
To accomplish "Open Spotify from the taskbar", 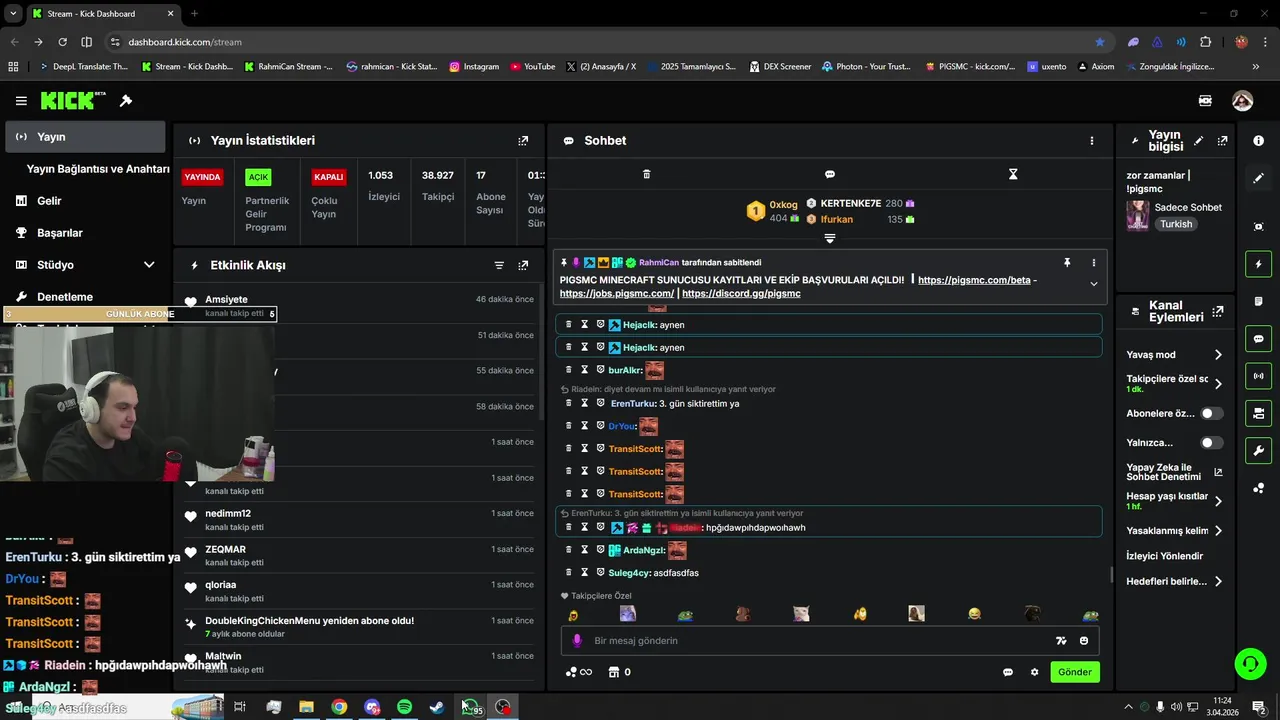I will [404, 707].
